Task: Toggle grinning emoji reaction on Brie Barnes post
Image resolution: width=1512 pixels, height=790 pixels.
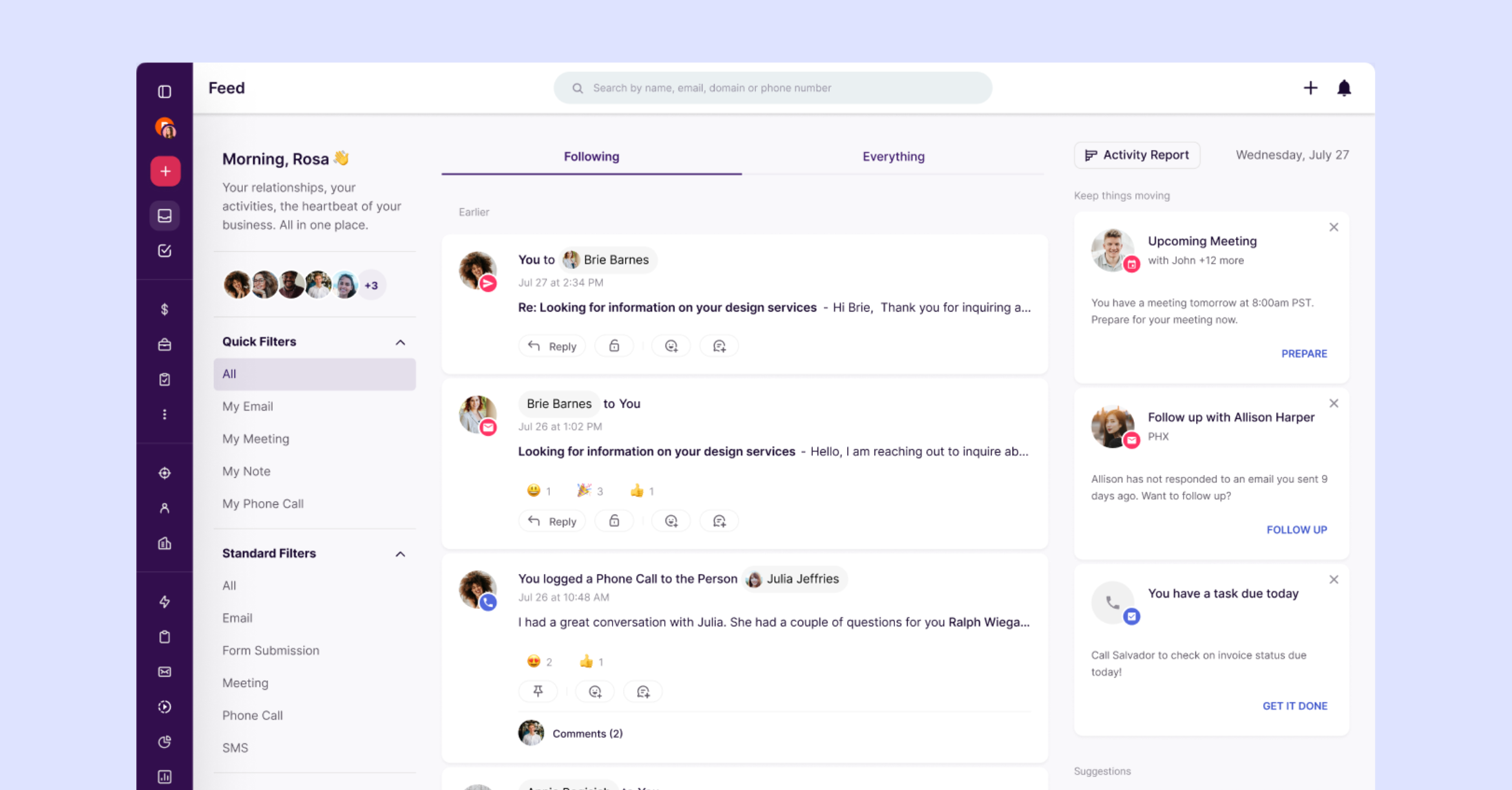Action: coord(539,491)
